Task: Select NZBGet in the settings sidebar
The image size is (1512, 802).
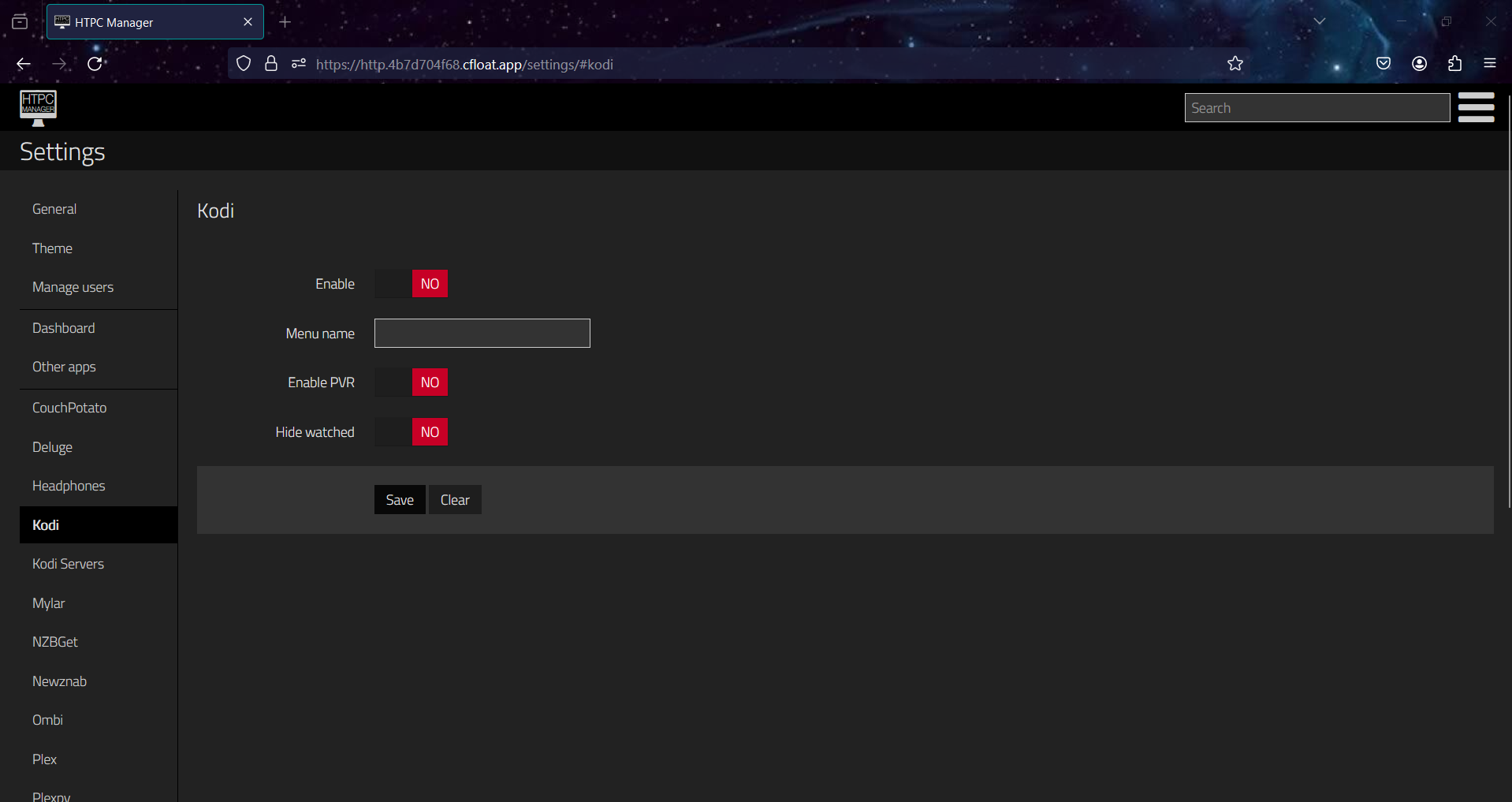Action: tap(99, 642)
